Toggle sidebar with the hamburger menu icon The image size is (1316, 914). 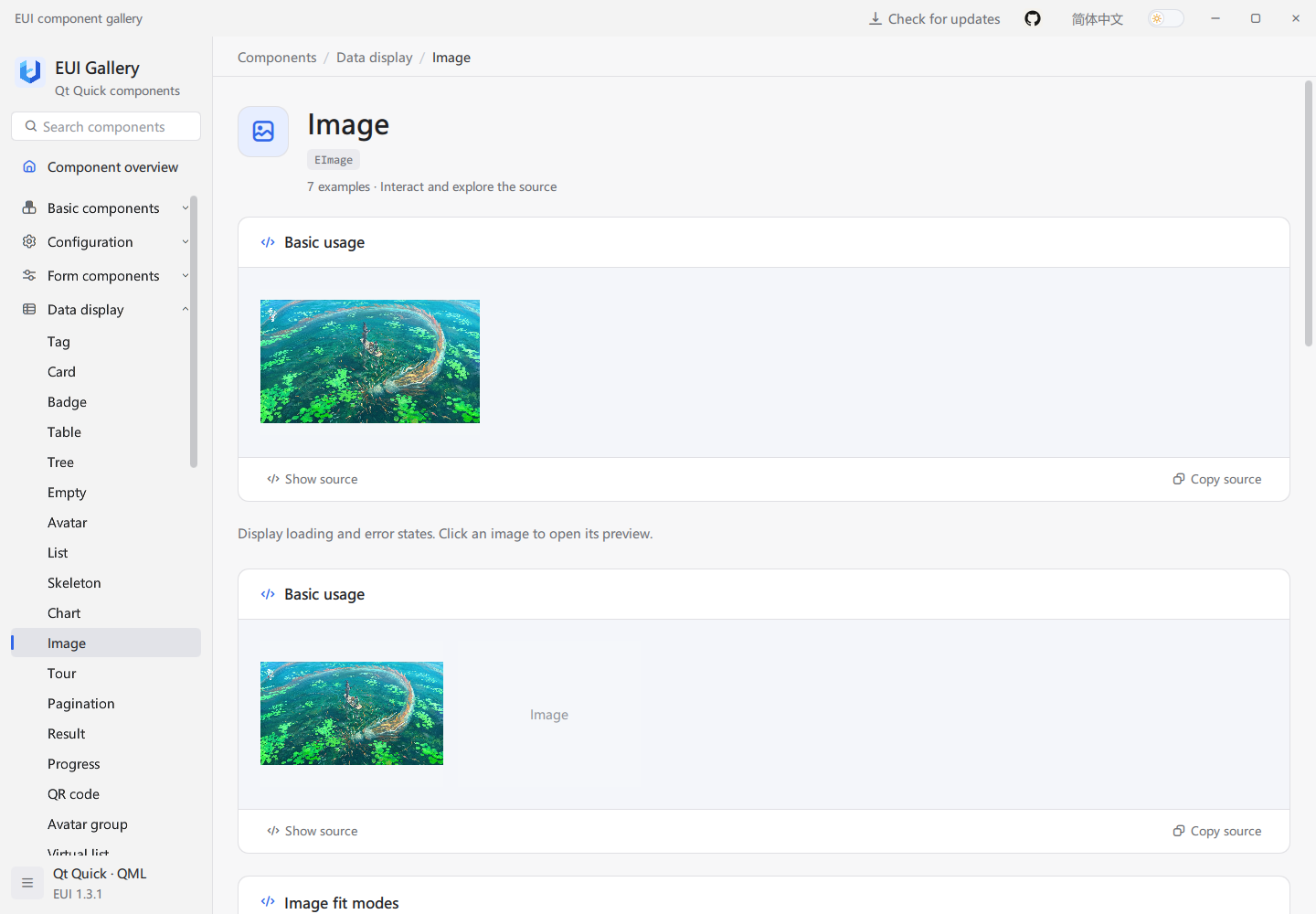pyautogui.click(x=27, y=883)
